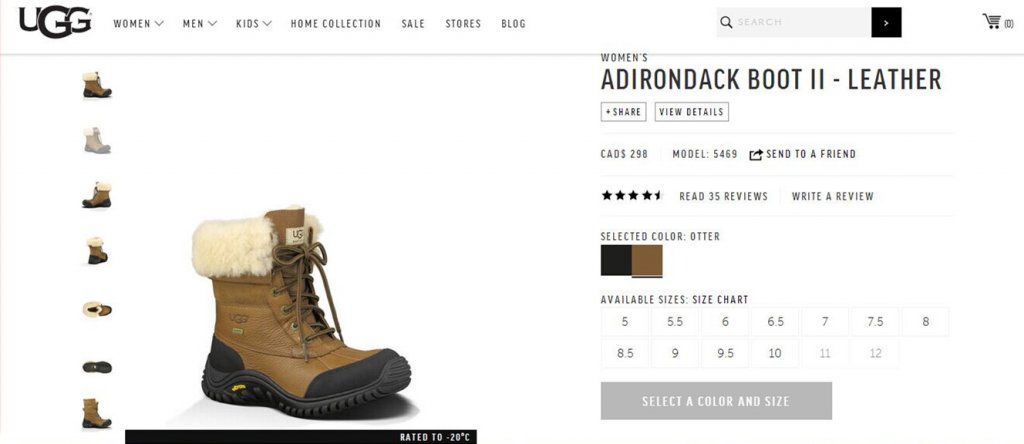Select the black color swatch
The width and height of the screenshot is (1024, 444).
click(x=616, y=261)
